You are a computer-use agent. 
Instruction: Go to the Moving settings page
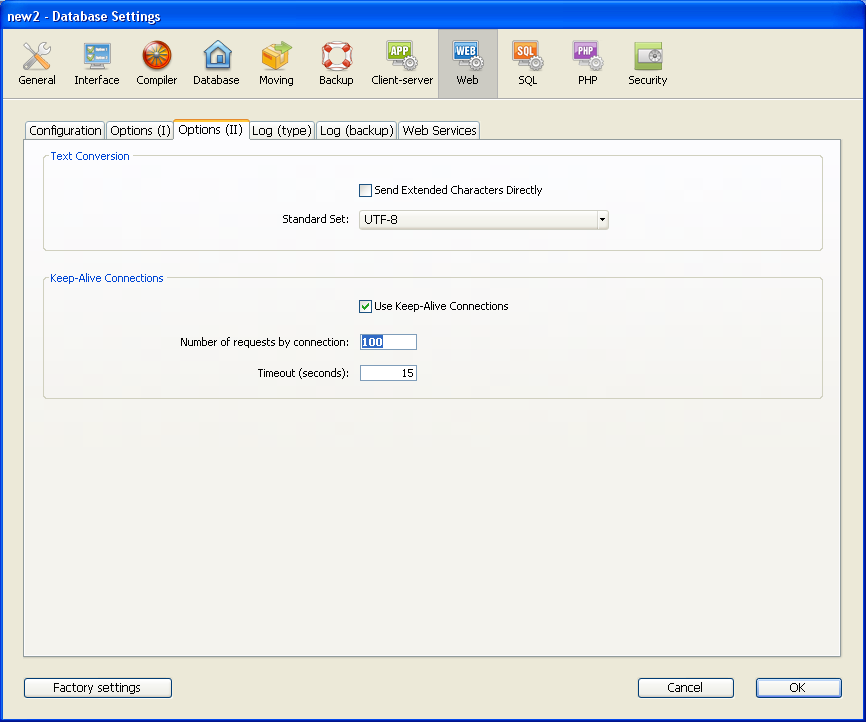point(276,64)
